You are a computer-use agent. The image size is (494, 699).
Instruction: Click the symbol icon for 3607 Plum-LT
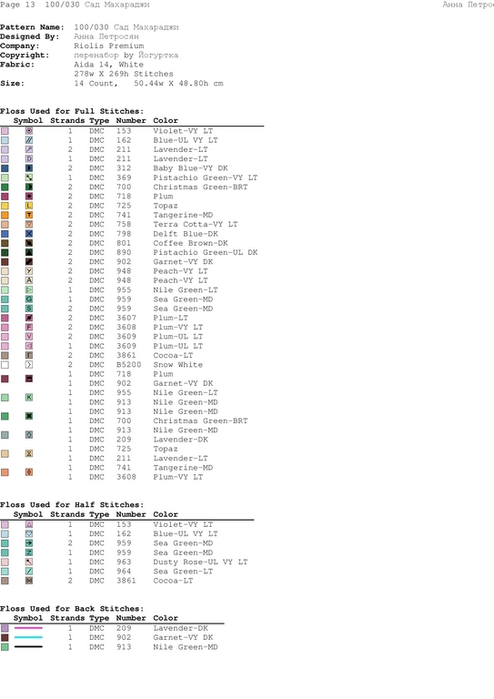point(29,318)
